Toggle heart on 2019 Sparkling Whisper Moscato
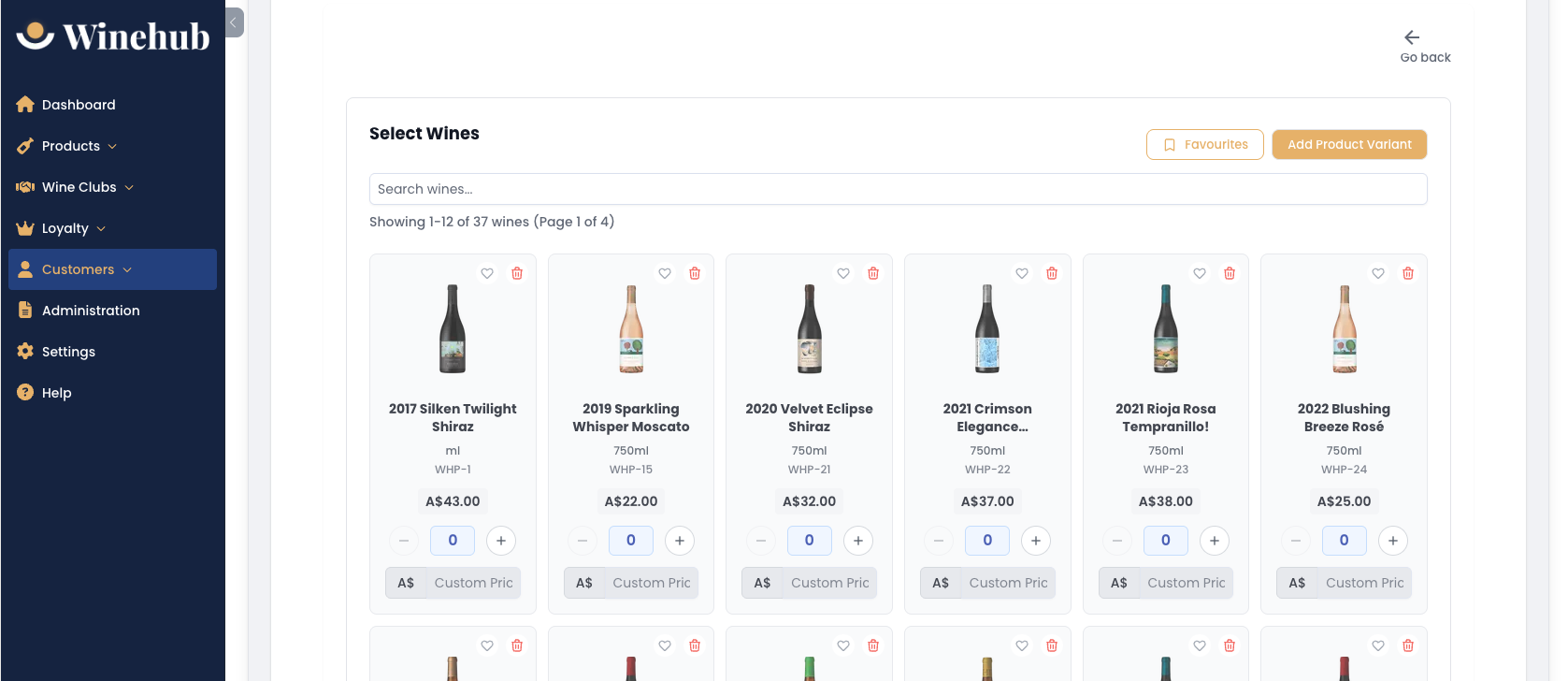The width and height of the screenshot is (1568, 681). (665, 273)
